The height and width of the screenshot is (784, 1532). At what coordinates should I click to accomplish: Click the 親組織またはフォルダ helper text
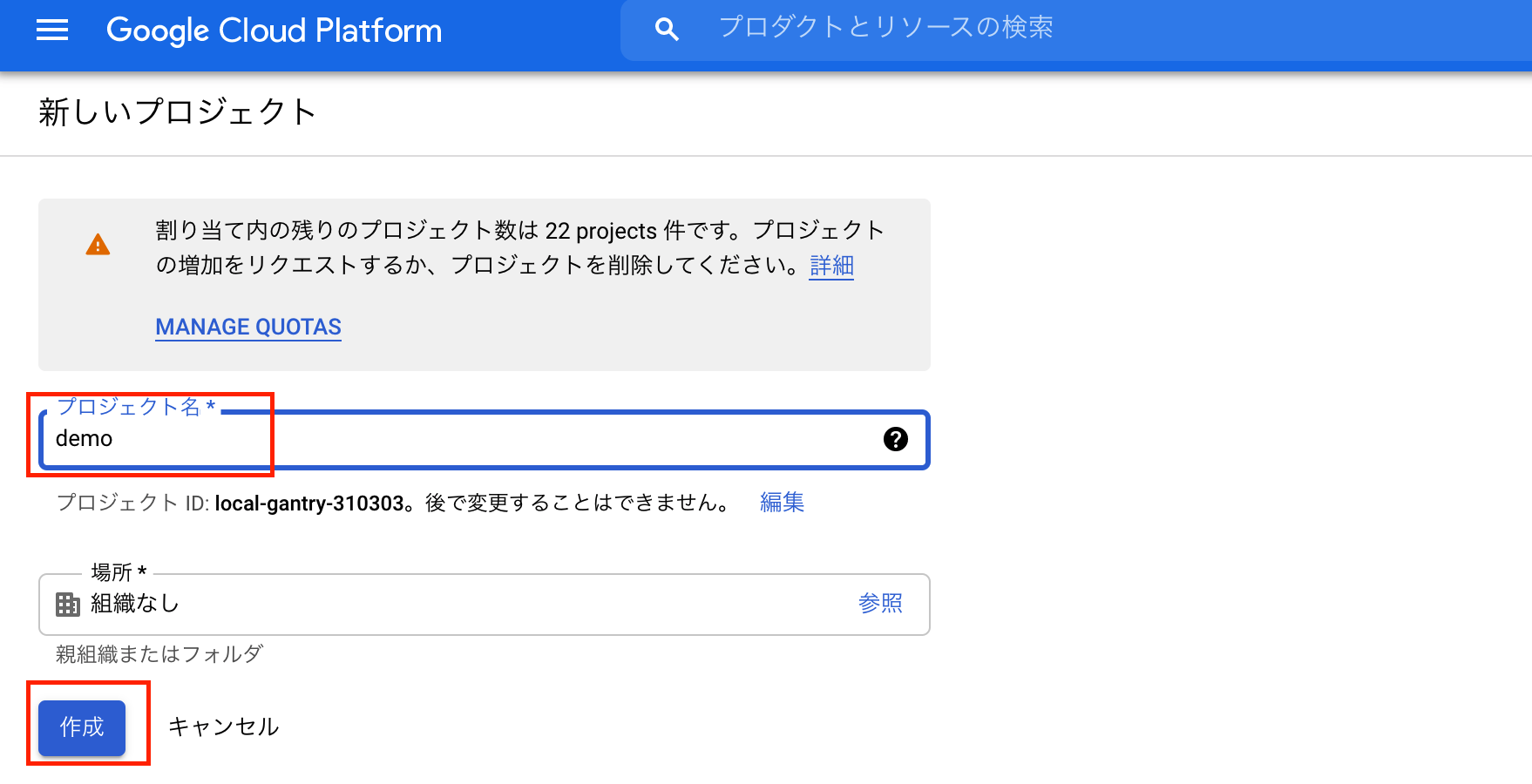(x=159, y=653)
